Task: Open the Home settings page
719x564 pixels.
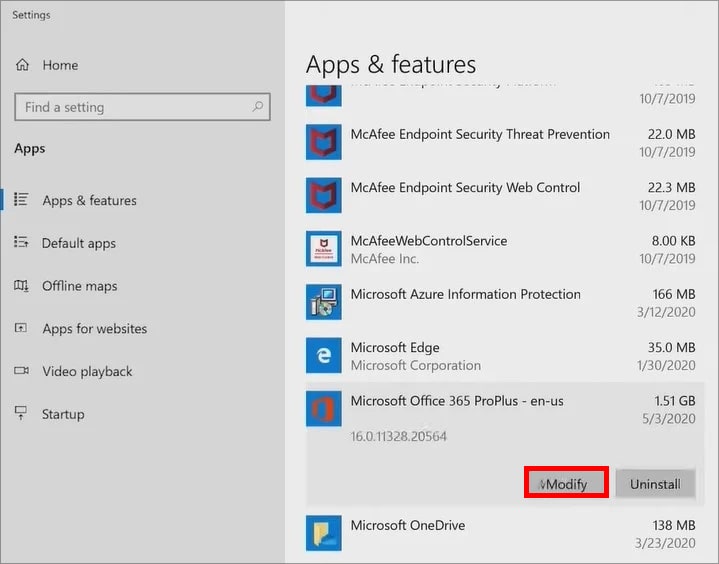Action: point(60,65)
